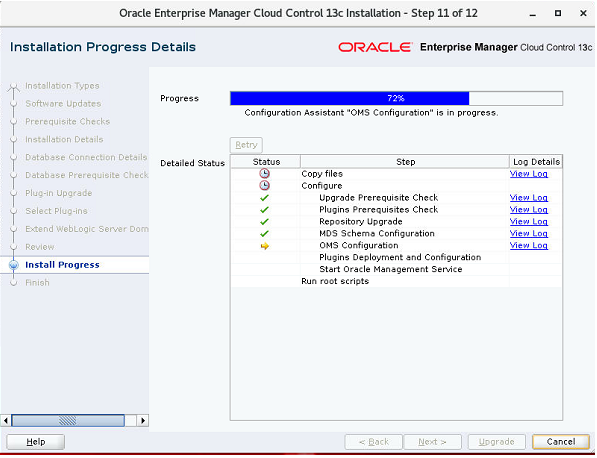Select Software Updates in the step list

63,104
